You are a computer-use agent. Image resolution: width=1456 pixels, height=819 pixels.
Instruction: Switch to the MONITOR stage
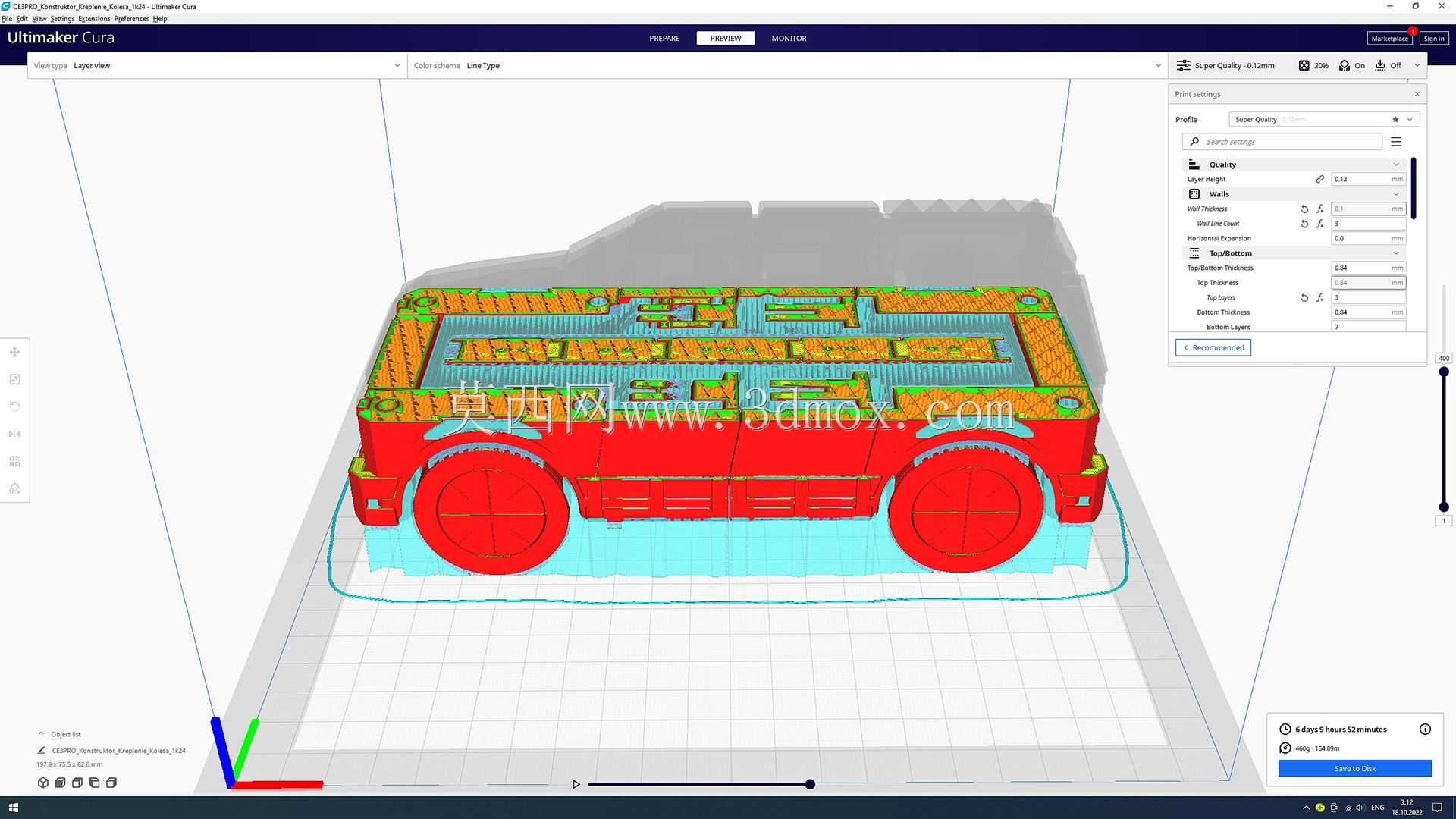(x=789, y=38)
